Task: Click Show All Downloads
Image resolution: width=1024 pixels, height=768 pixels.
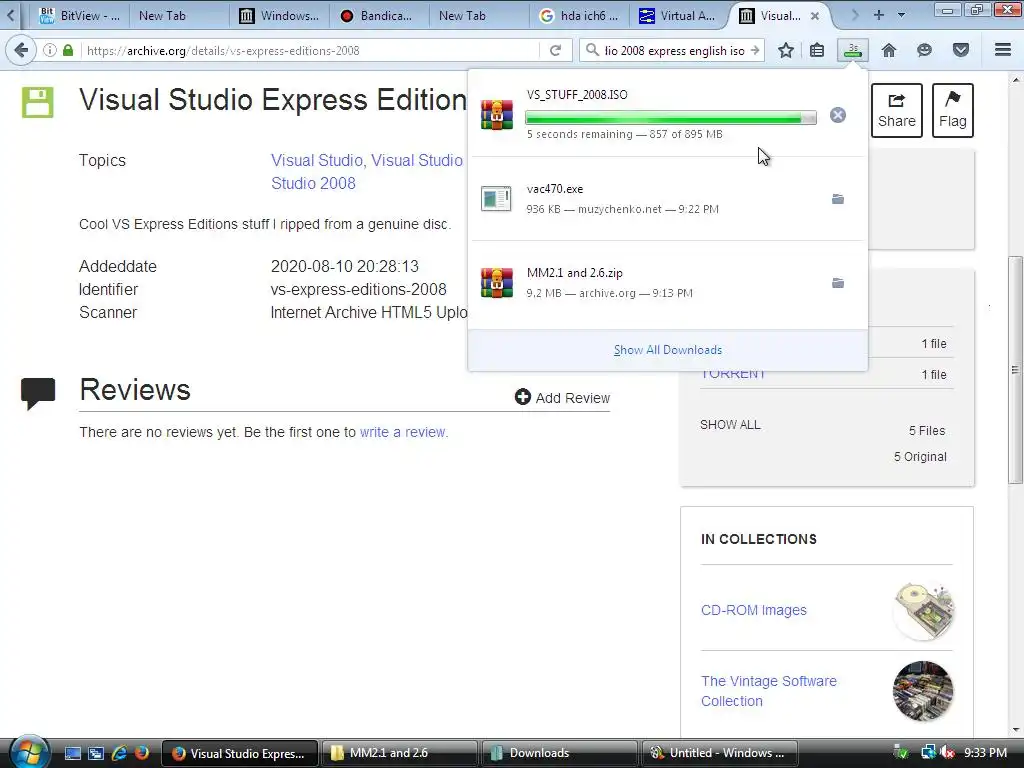Action: pos(667,350)
